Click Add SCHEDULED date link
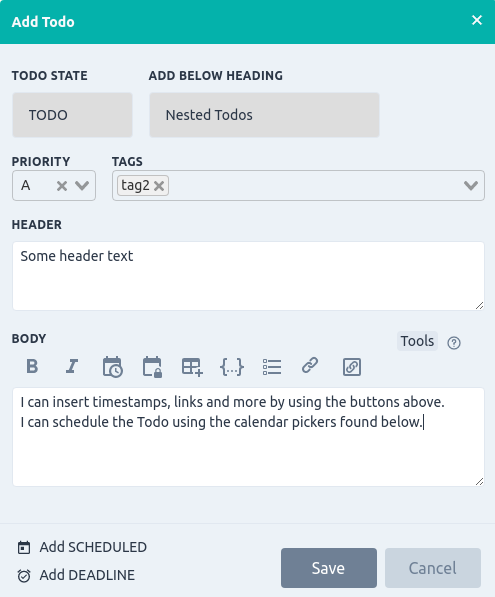Image resolution: width=495 pixels, height=597 pixels. pyautogui.click(x=82, y=547)
